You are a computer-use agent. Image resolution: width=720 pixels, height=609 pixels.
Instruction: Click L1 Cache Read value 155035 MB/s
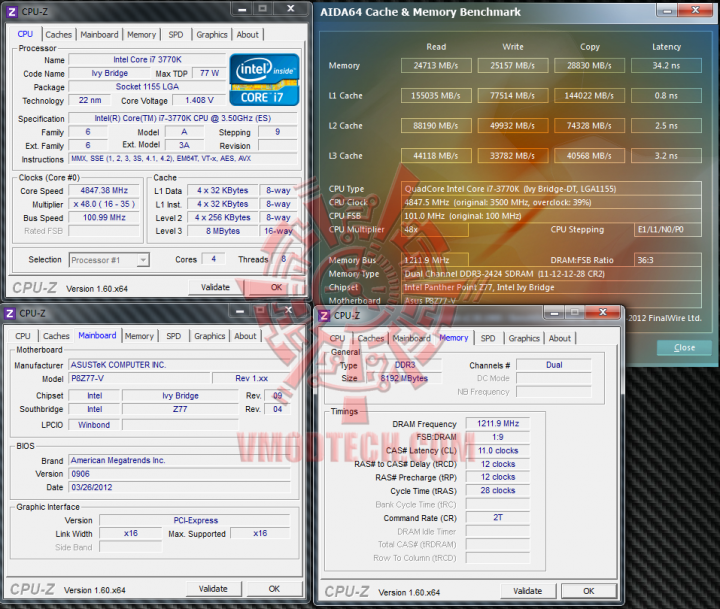point(436,96)
